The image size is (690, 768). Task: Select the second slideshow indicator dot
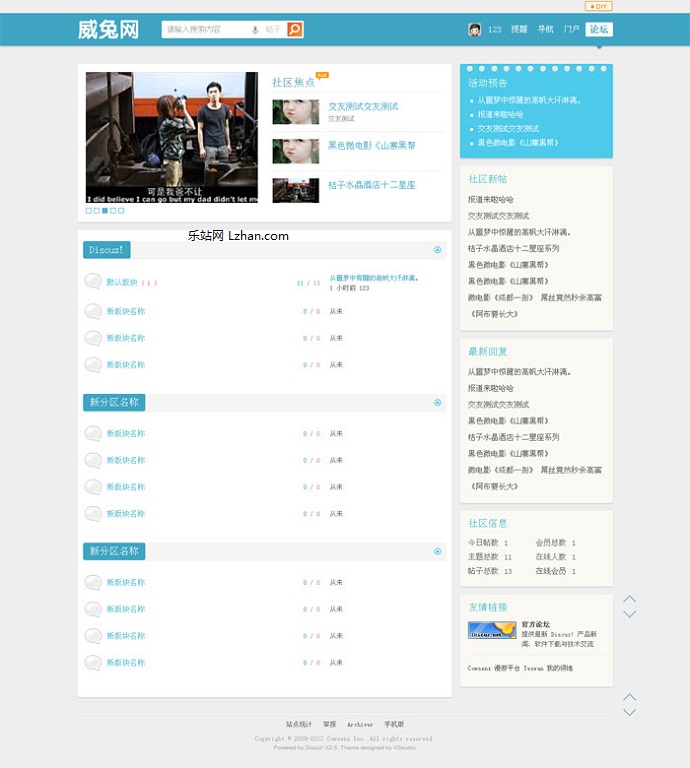coord(96,211)
